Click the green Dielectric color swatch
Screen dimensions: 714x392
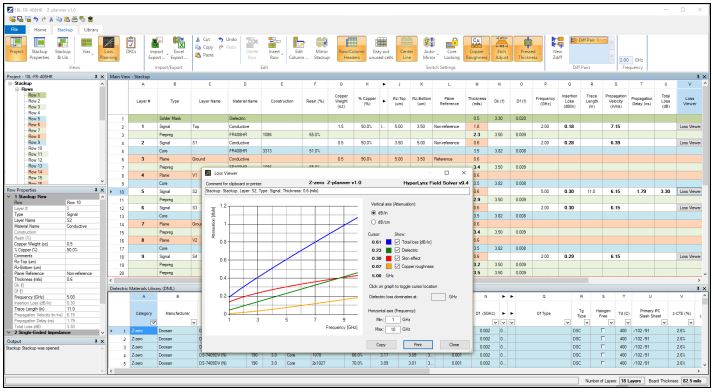[x=388, y=250]
